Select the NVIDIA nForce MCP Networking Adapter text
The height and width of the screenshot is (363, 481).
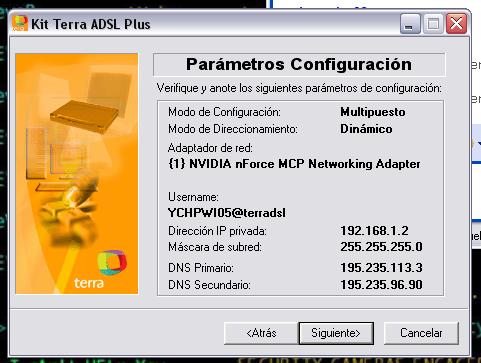click(294, 164)
